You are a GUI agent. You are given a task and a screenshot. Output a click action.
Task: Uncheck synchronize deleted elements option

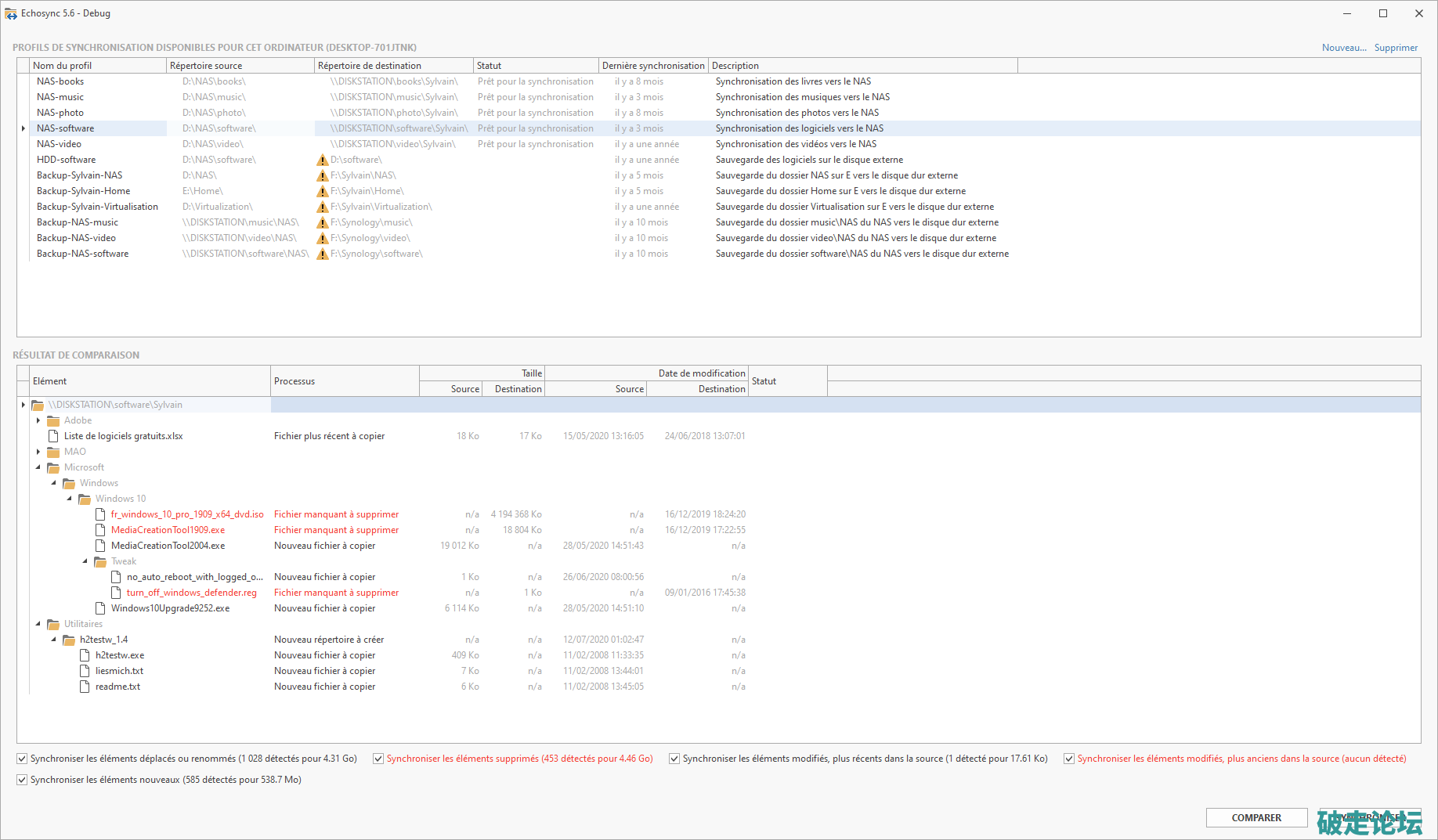[378, 759]
